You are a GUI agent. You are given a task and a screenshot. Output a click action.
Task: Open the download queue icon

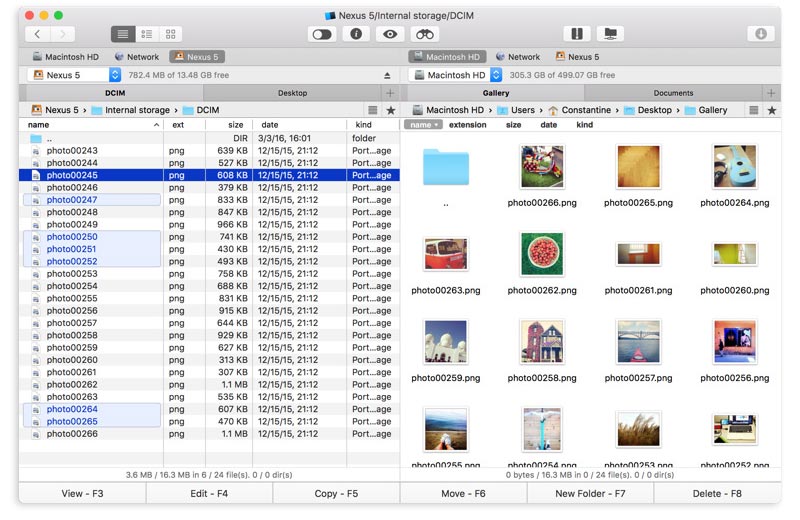(761, 34)
